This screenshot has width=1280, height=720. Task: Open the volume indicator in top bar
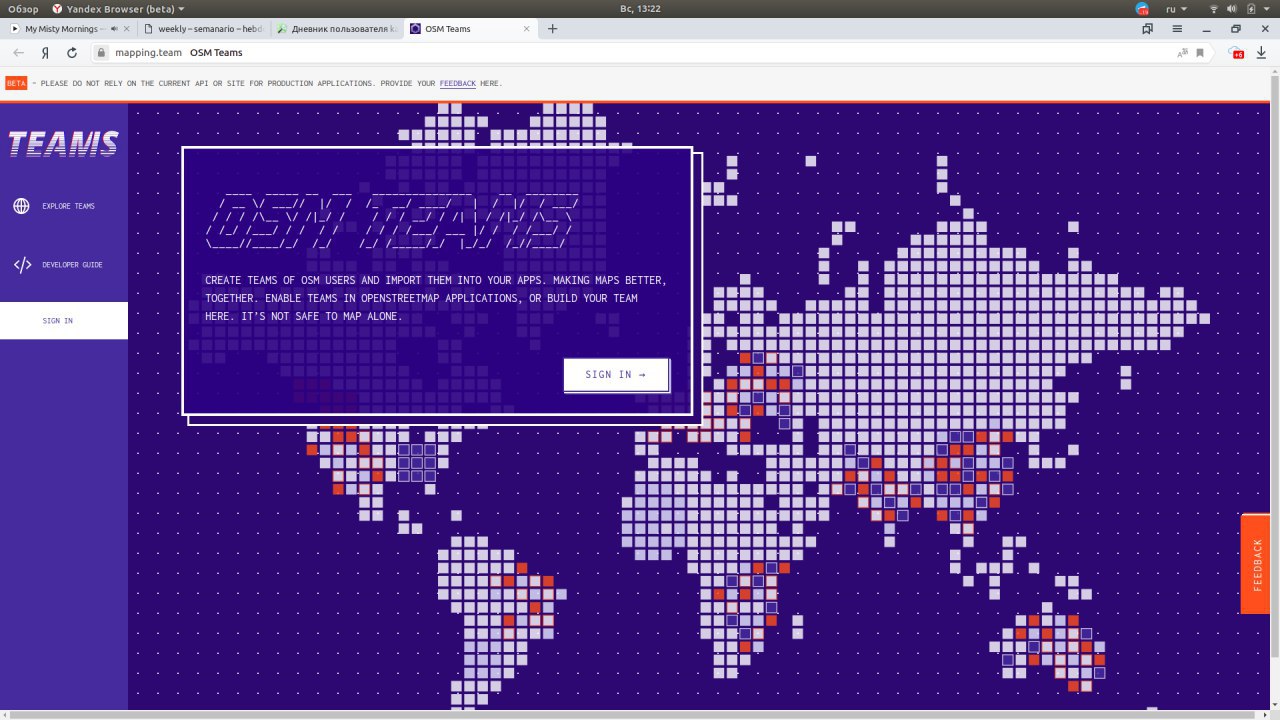point(1232,9)
